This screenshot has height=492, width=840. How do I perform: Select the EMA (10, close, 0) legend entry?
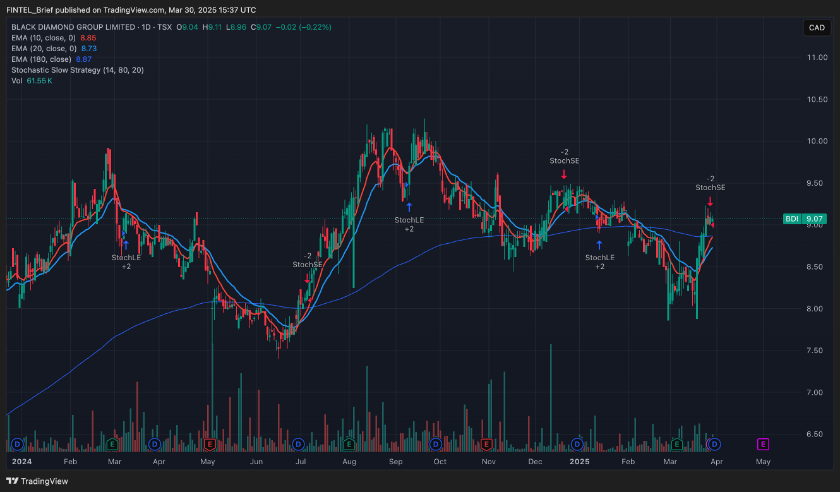(54, 38)
